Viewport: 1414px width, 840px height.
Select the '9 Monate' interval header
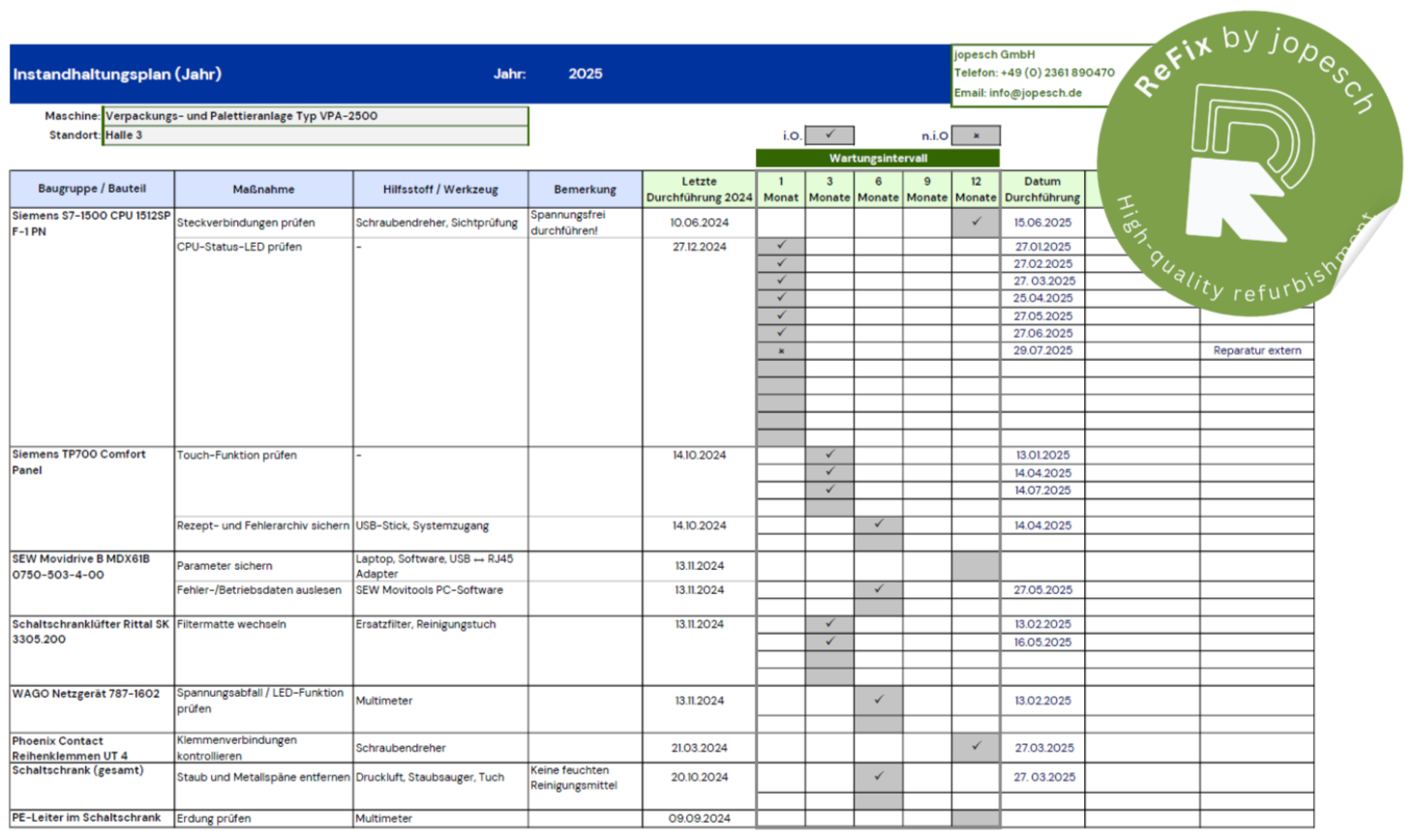927,189
